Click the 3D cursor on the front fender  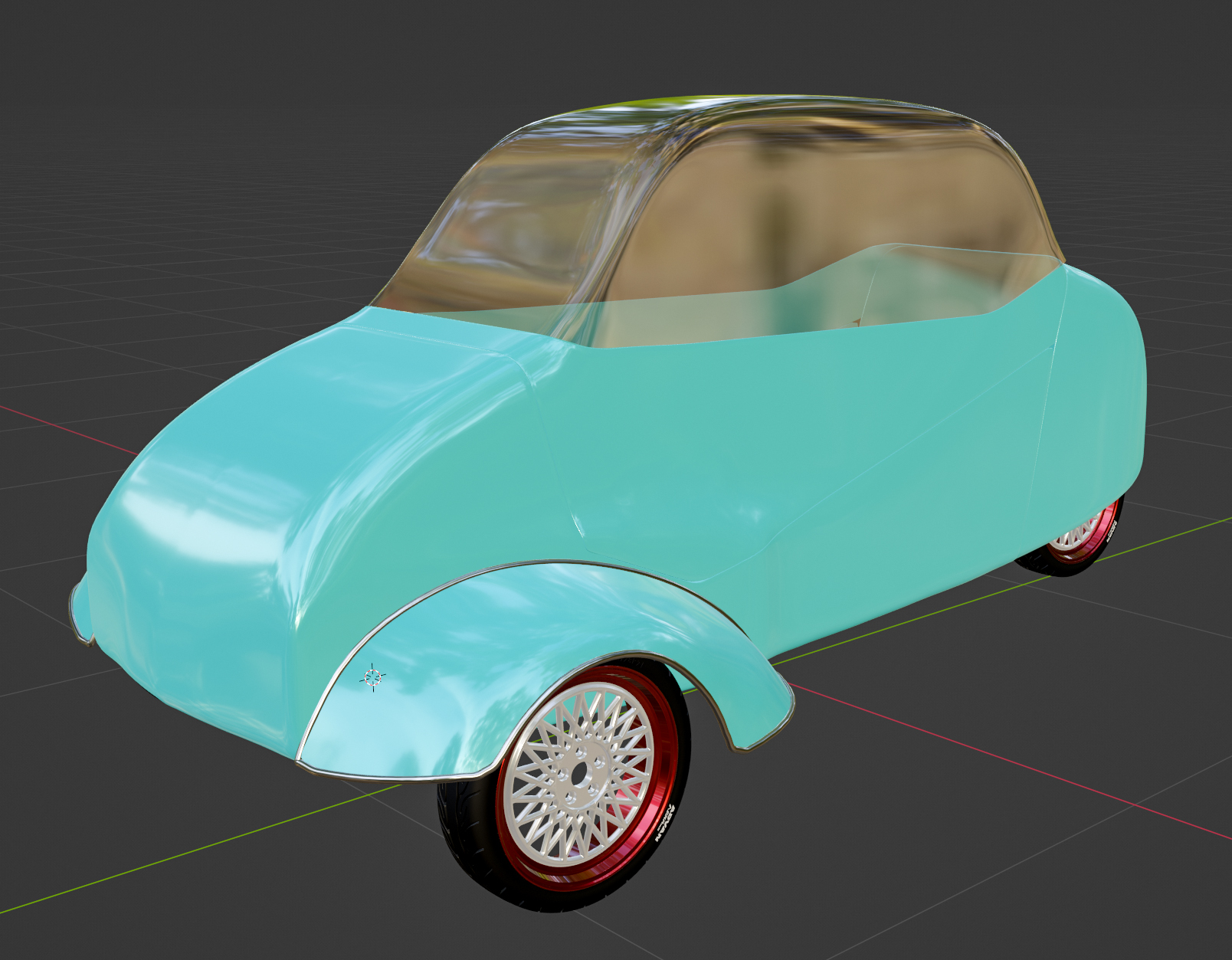[x=373, y=677]
